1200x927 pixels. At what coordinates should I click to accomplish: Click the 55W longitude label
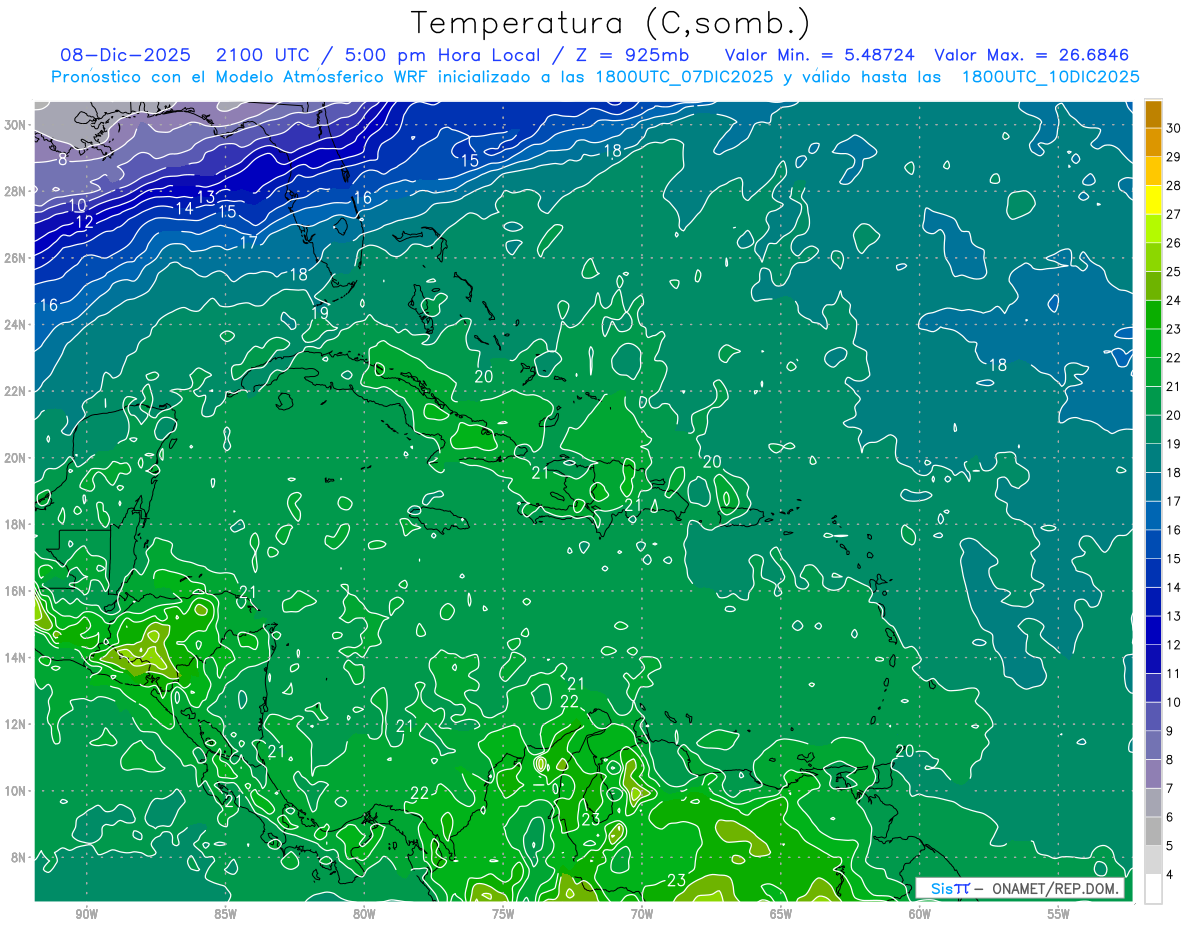[1059, 914]
